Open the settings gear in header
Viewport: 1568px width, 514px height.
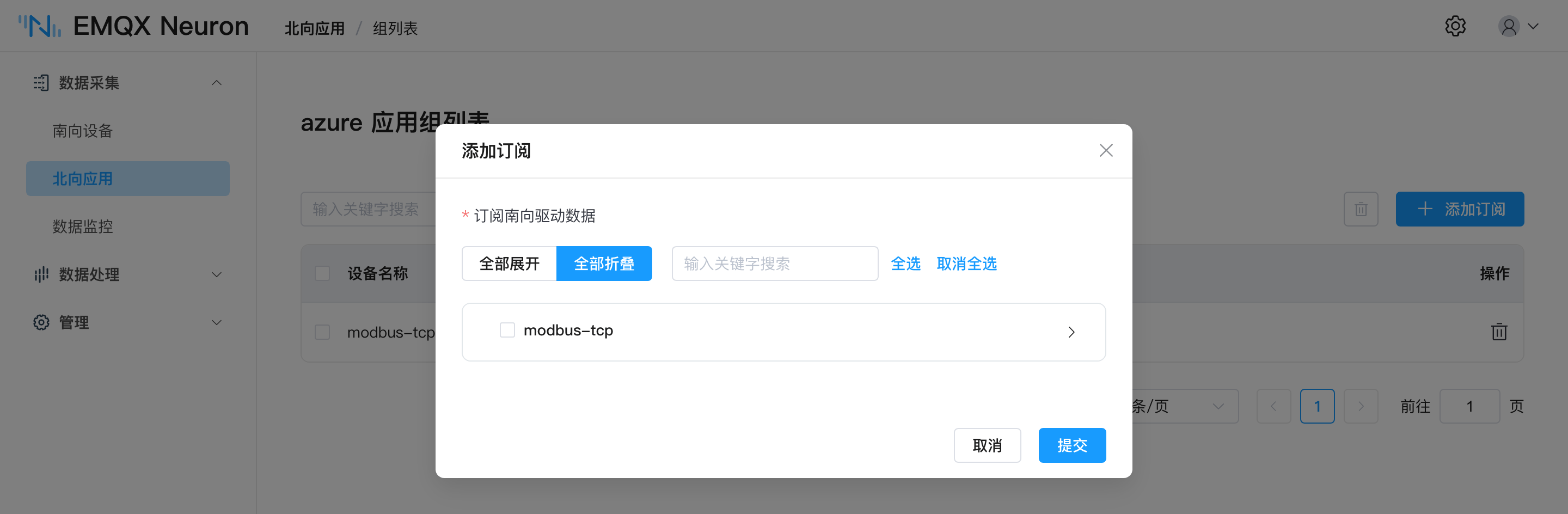1455,26
